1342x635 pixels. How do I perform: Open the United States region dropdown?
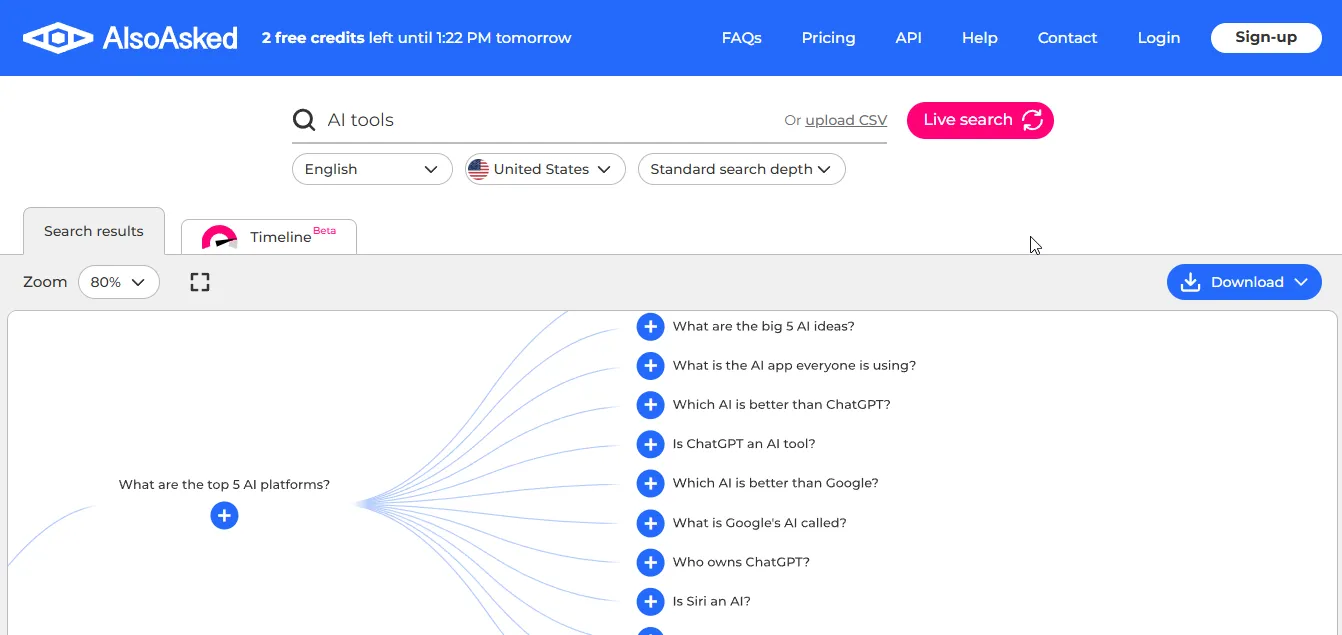545,169
